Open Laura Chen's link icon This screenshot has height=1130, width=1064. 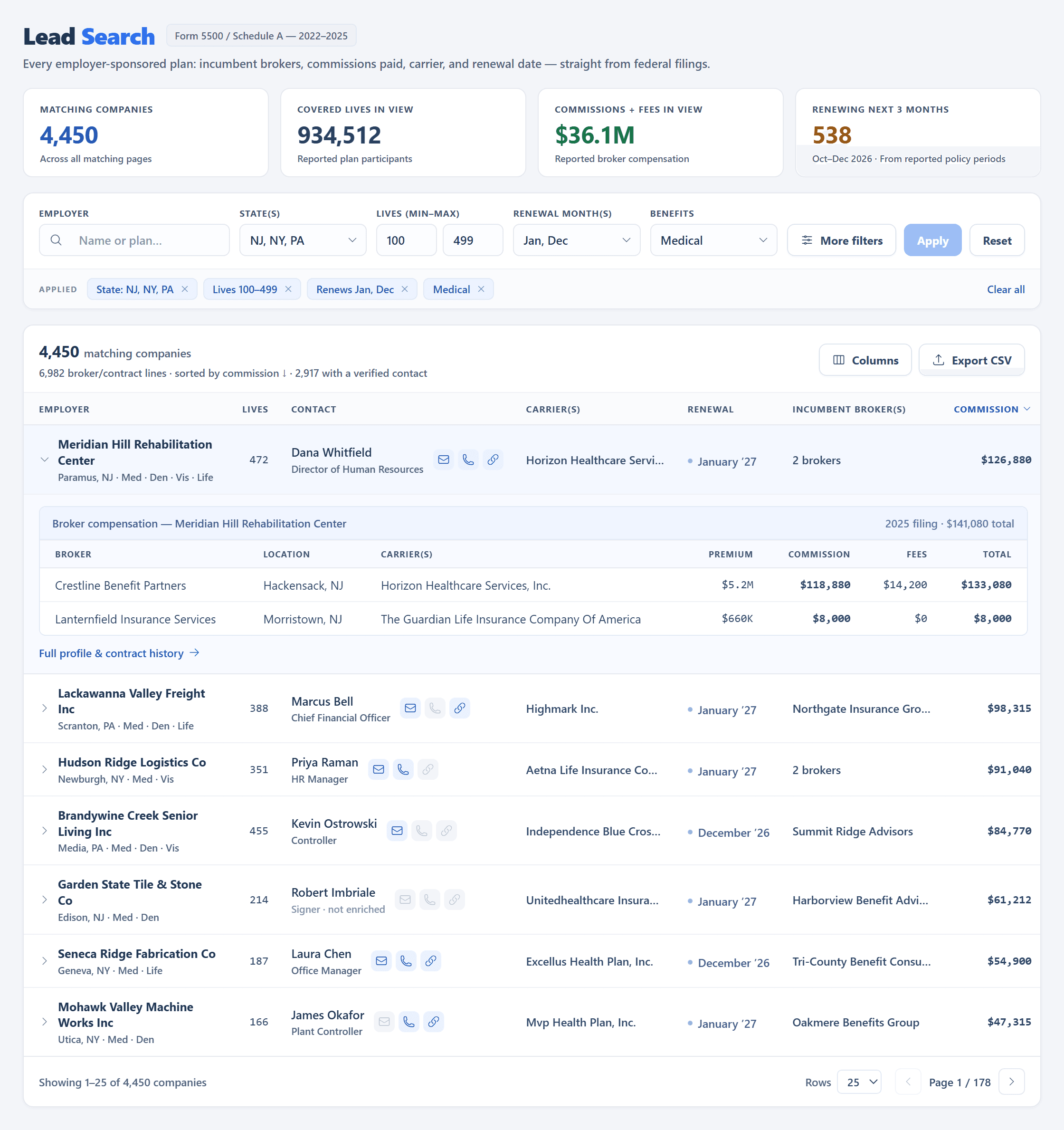click(x=431, y=961)
